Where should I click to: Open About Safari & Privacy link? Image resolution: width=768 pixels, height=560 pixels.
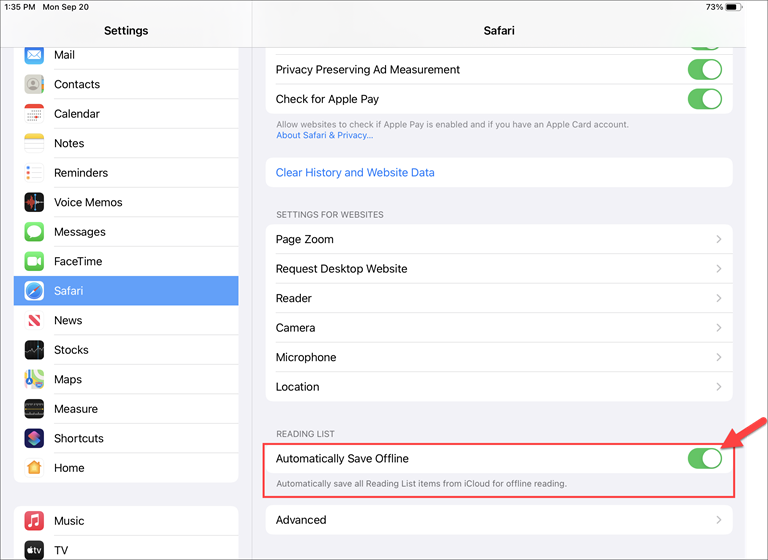click(324, 135)
